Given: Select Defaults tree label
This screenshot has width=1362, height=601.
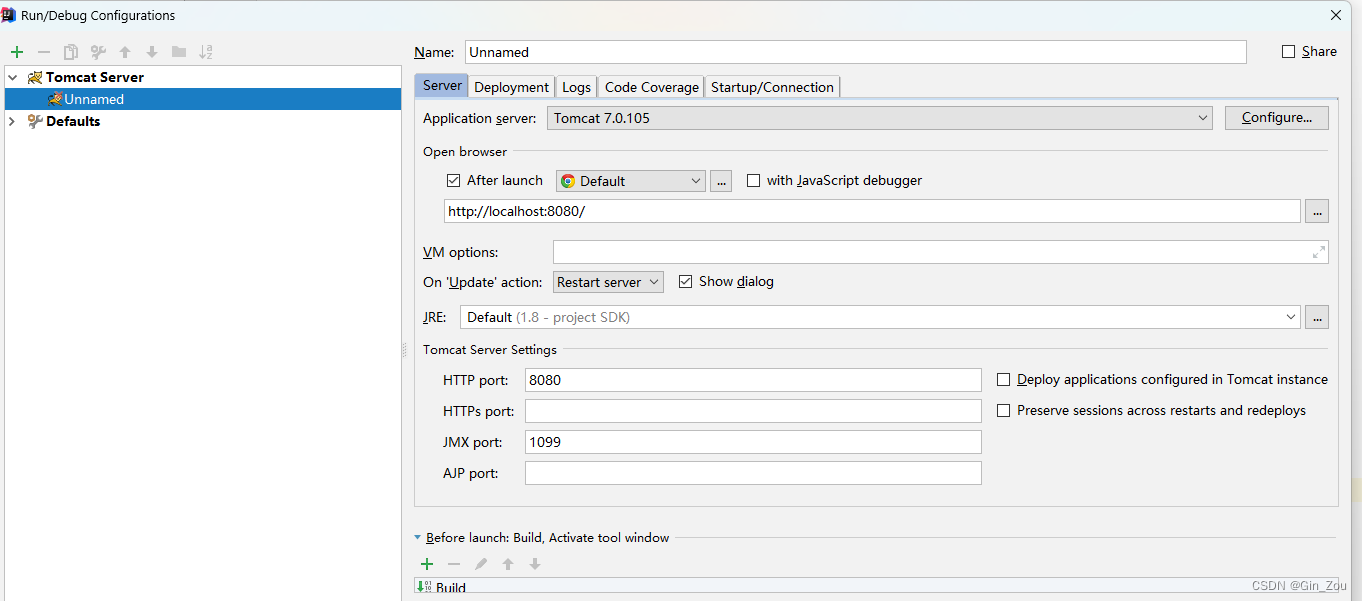Looking at the screenshot, I should pyautogui.click(x=73, y=121).
